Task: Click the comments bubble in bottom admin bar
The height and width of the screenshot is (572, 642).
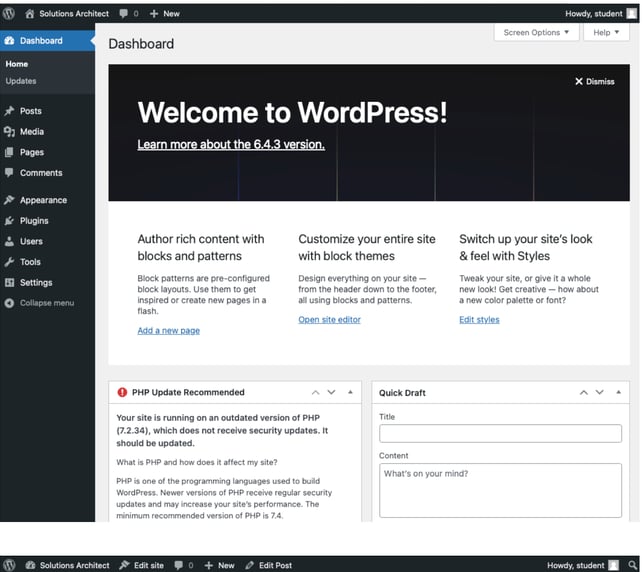Action: point(179,565)
